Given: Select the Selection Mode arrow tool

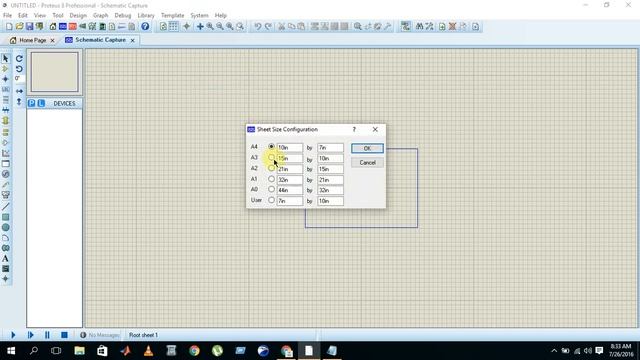Looking at the screenshot, I should 5,59.
